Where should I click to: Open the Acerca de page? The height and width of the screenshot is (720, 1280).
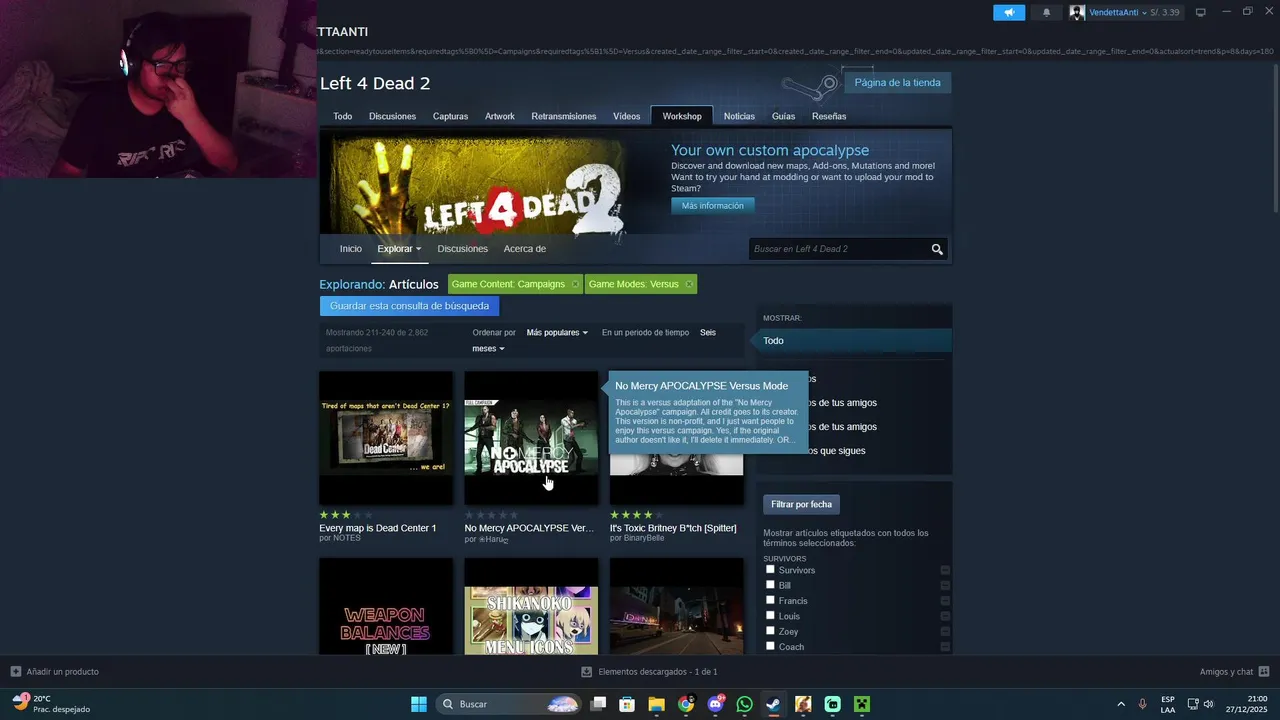coord(525,249)
